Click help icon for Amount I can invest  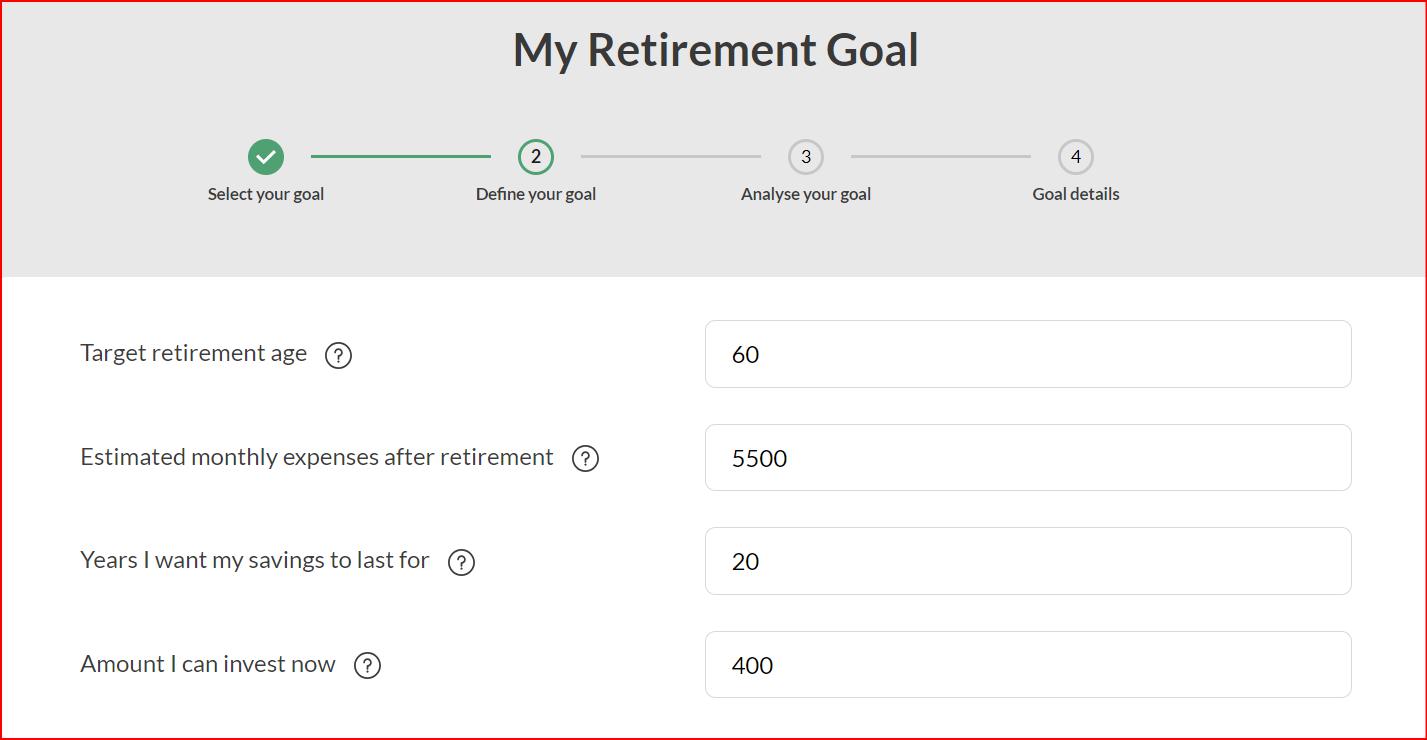click(x=367, y=665)
